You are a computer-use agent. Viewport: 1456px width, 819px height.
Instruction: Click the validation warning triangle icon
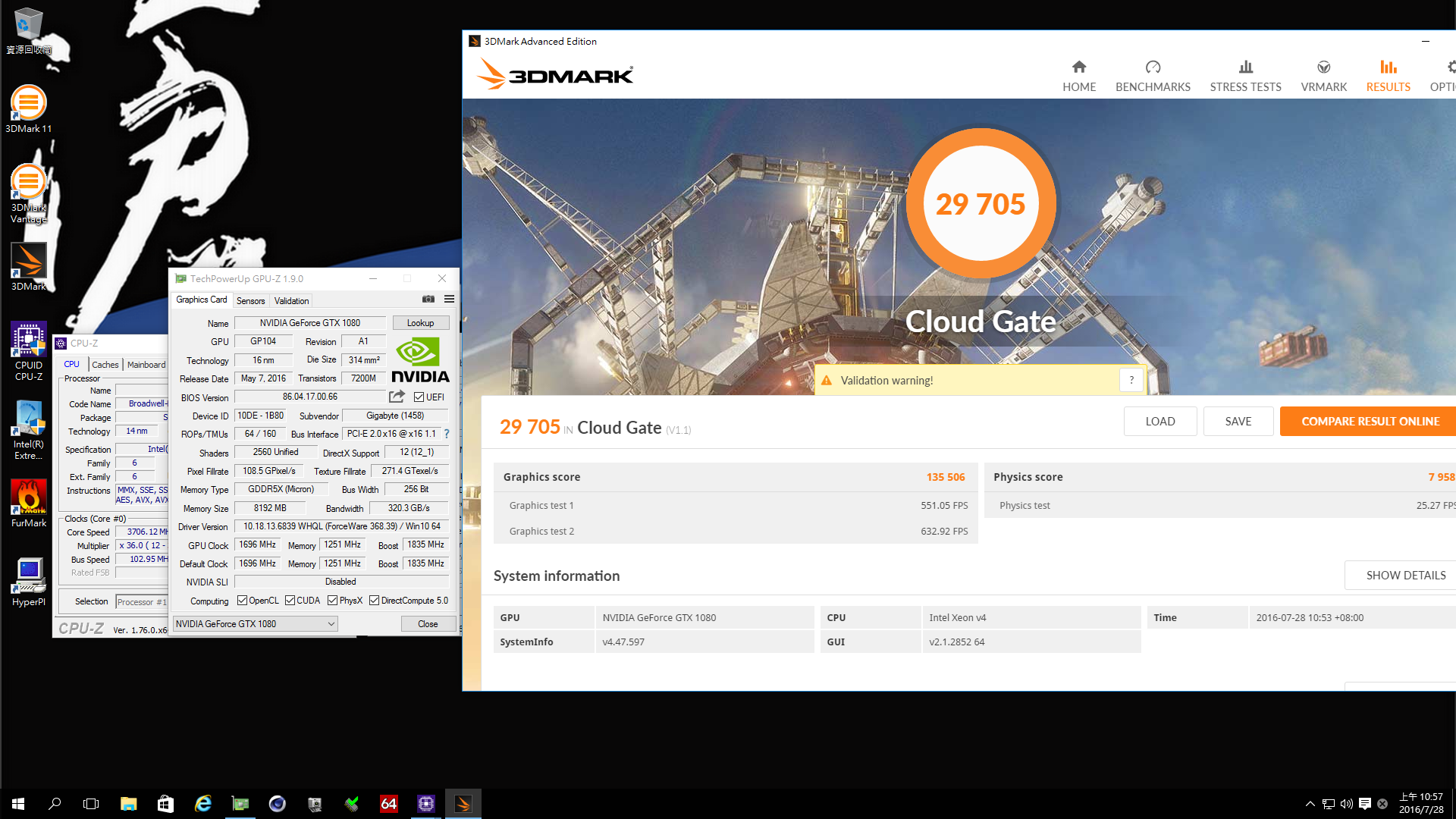827,381
